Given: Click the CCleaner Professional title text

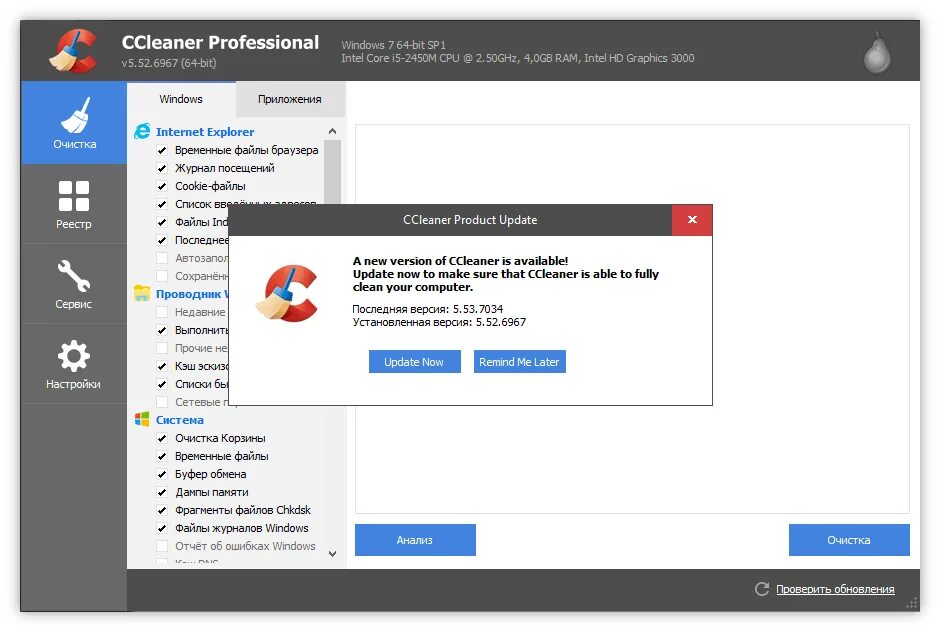Looking at the screenshot, I should (220, 42).
